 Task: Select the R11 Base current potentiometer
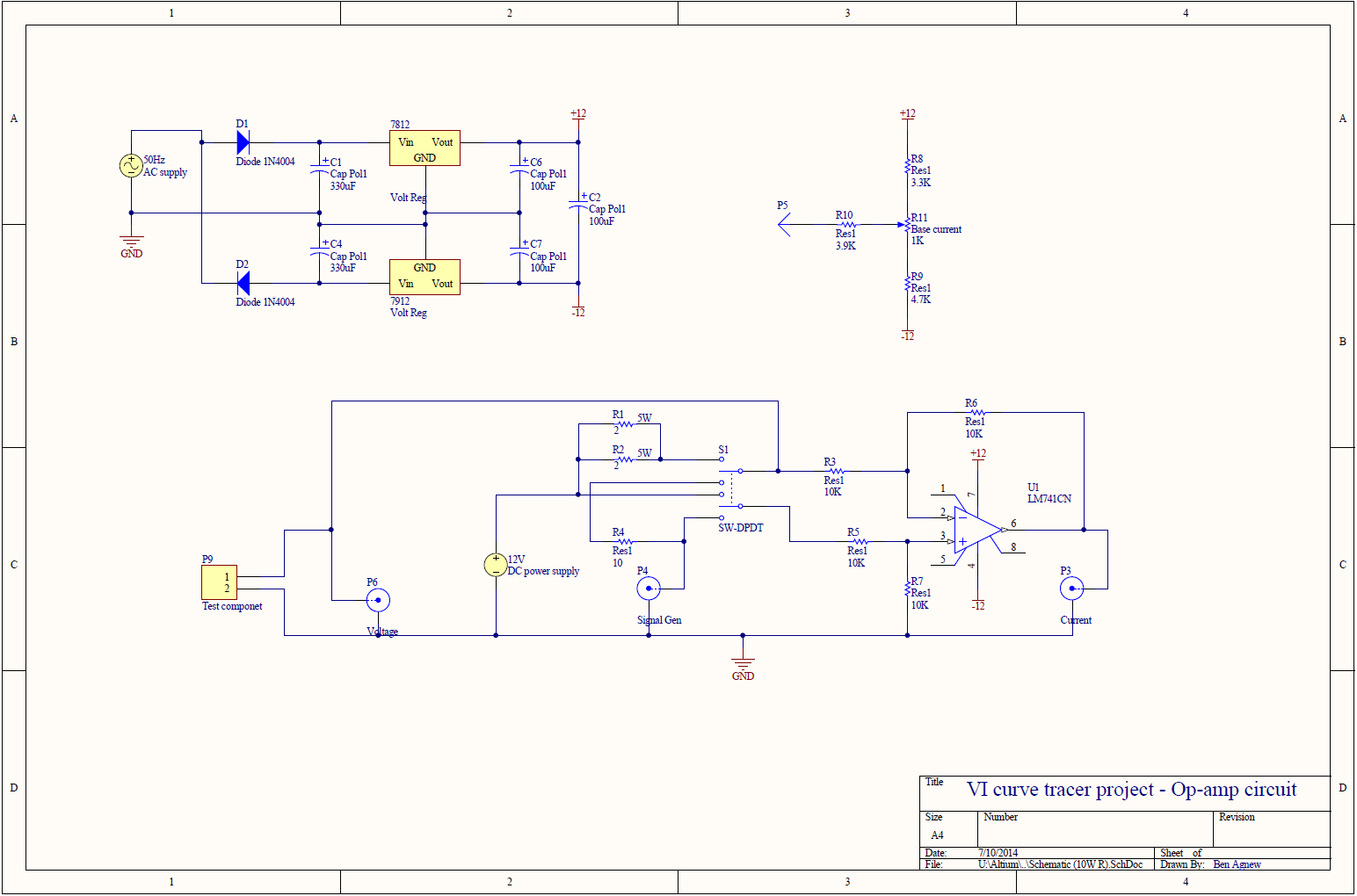click(x=906, y=225)
